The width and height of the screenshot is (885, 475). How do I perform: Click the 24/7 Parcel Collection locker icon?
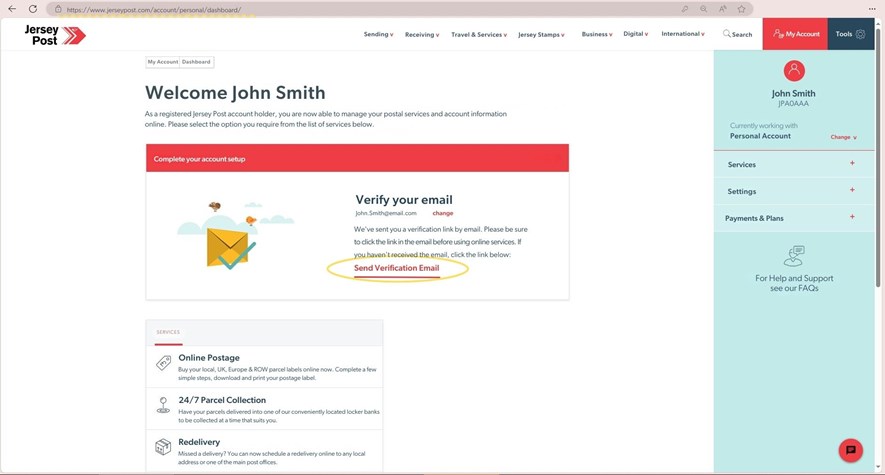pyautogui.click(x=163, y=405)
